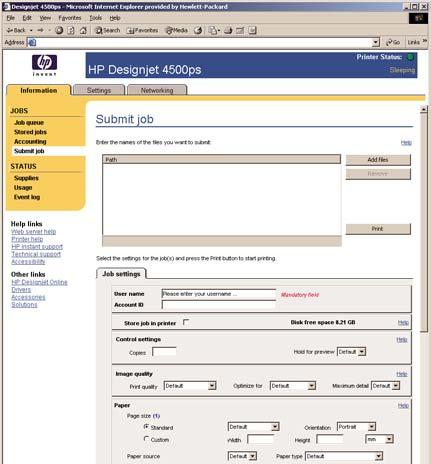Open the Standard page size dropdown
Image resolution: width=431 pixels, height=464 pixels.
pyautogui.click(x=253, y=427)
